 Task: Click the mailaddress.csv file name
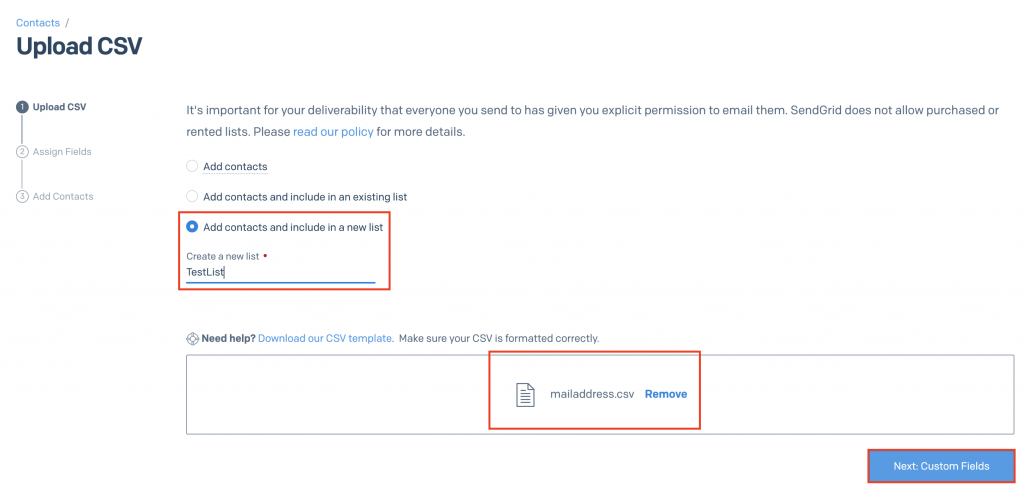click(x=592, y=394)
